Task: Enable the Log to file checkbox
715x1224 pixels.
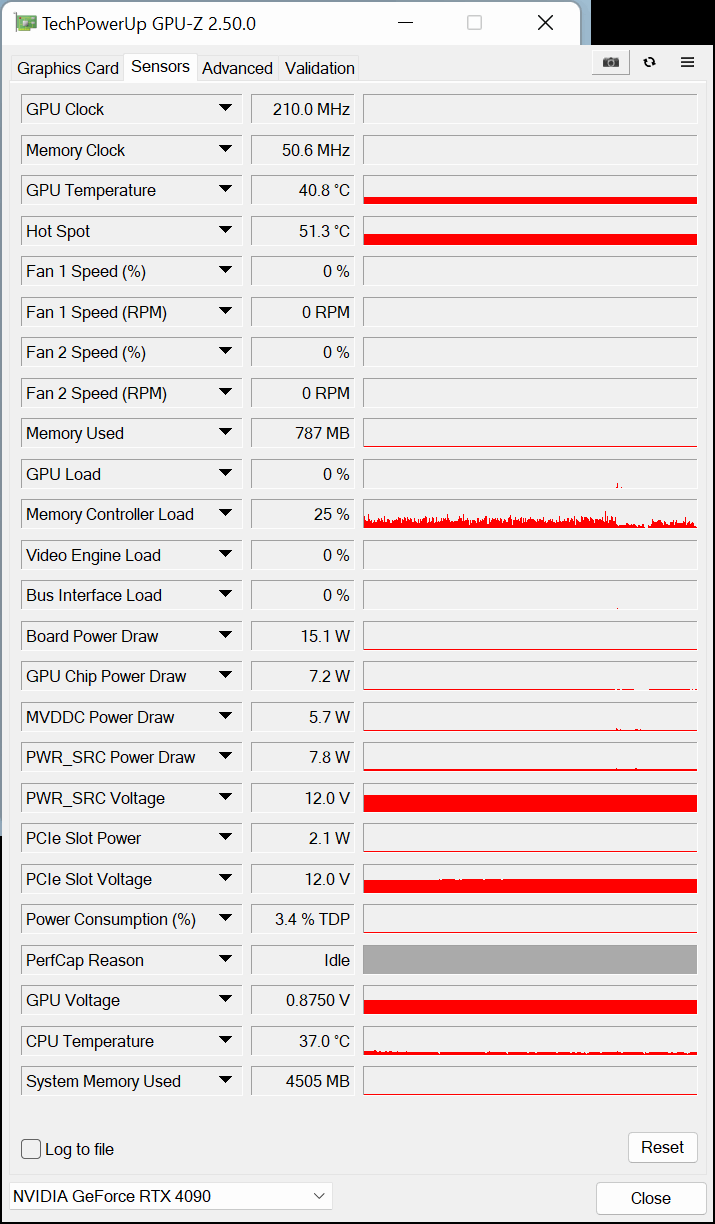Action: pos(31,1149)
